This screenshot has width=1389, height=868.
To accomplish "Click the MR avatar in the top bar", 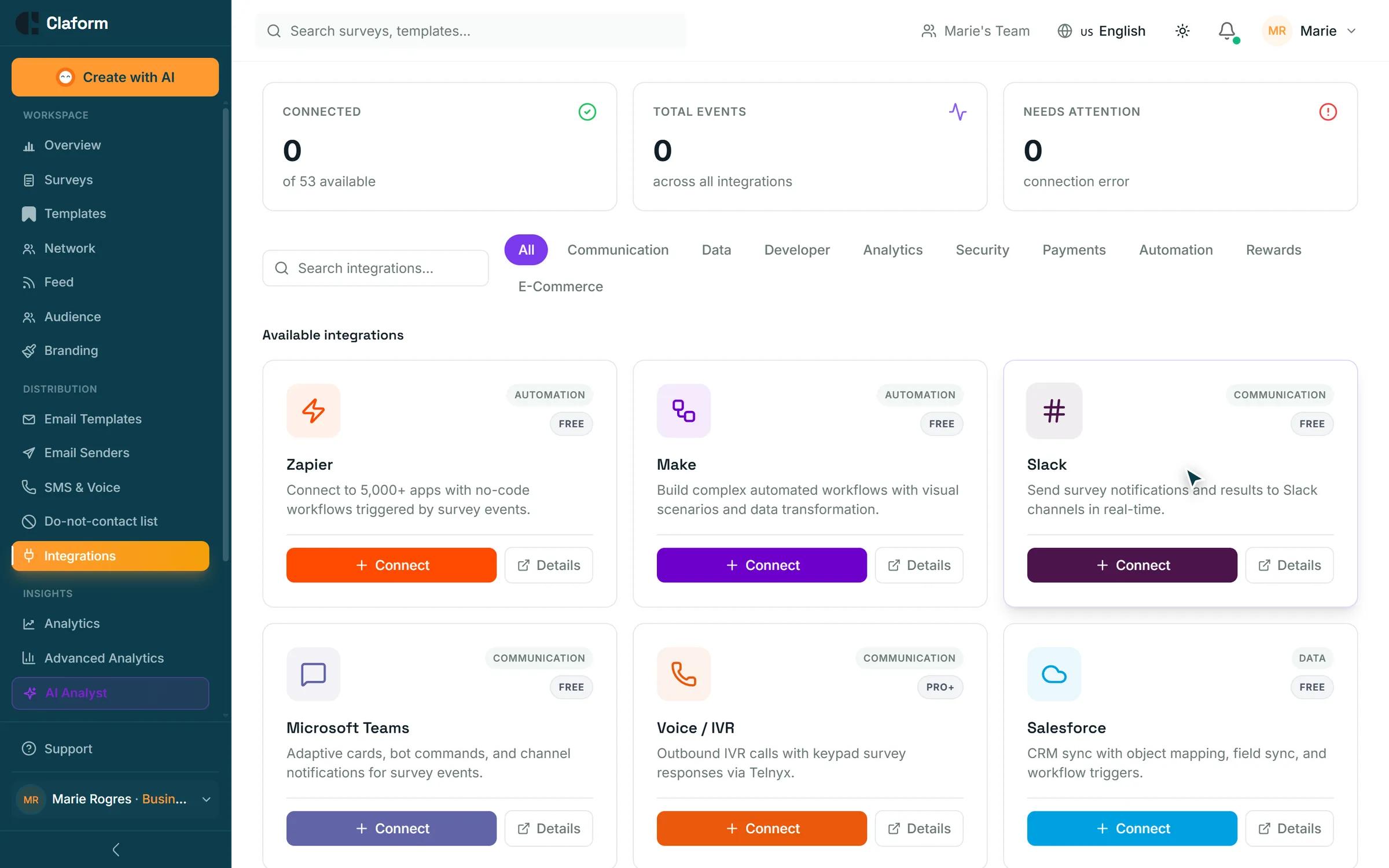I will click(1277, 31).
